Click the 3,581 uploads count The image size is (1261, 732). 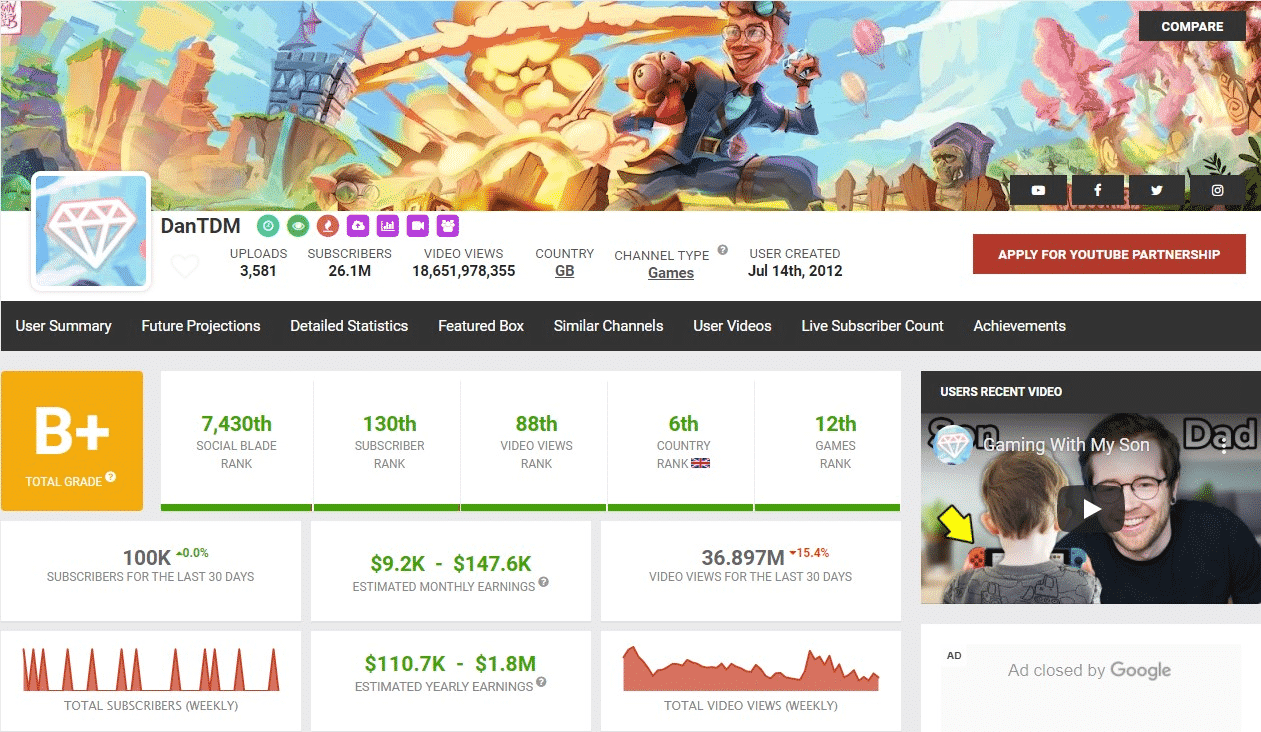coord(258,271)
